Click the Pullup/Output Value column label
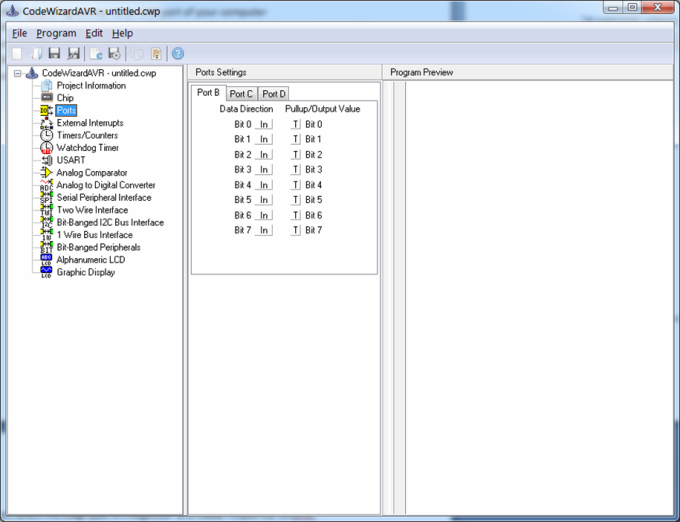The image size is (680, 522). click(x=323, y=109)
